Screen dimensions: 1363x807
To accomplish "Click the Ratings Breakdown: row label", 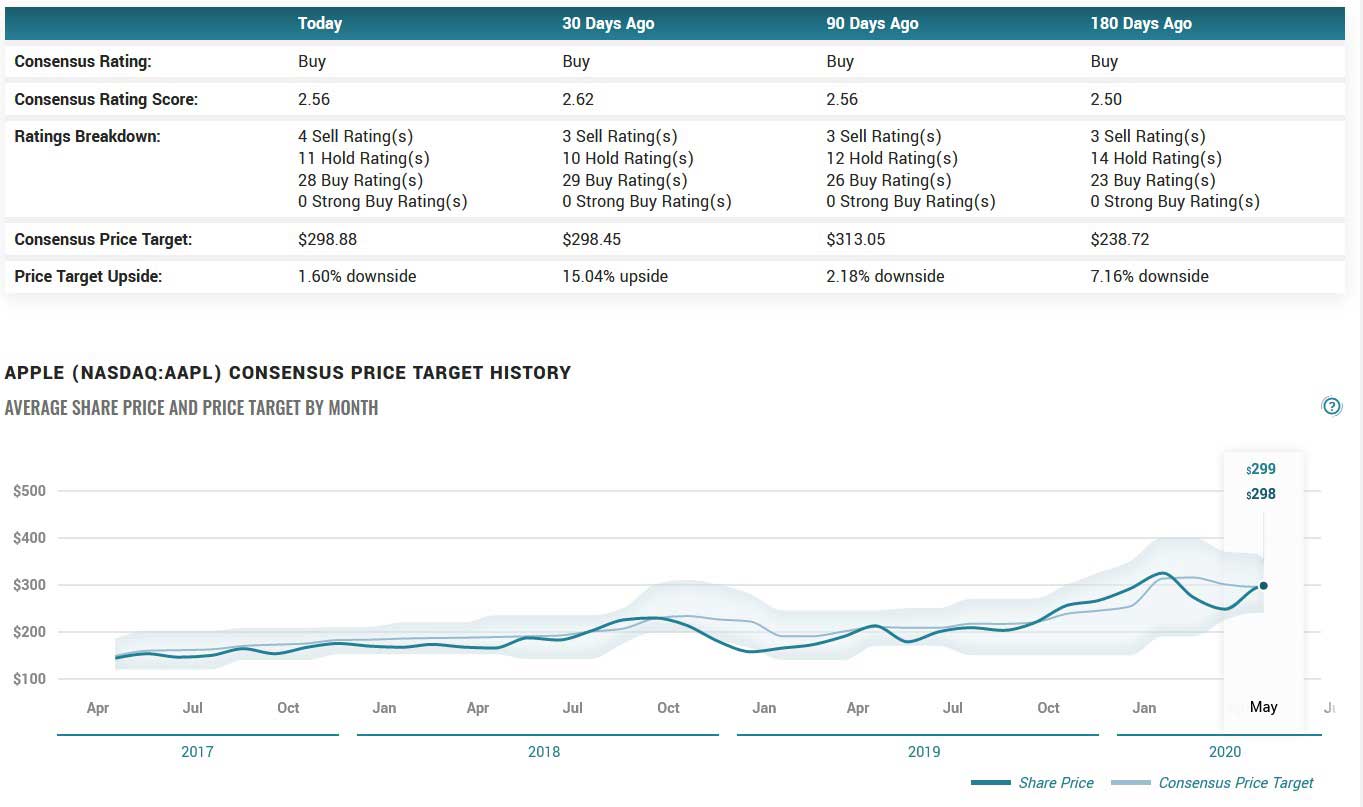I will tap(87, 136).
